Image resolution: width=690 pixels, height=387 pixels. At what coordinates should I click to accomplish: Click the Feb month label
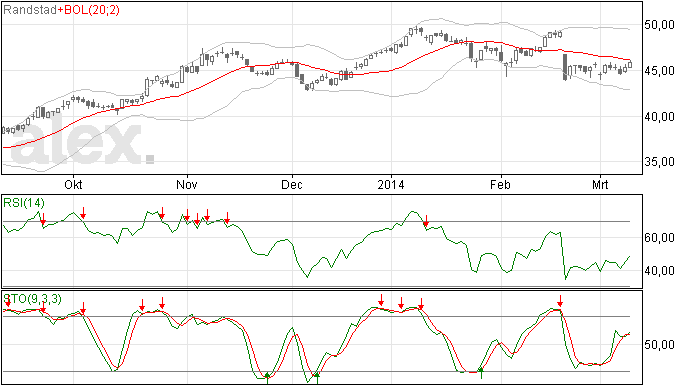[501, 184]
